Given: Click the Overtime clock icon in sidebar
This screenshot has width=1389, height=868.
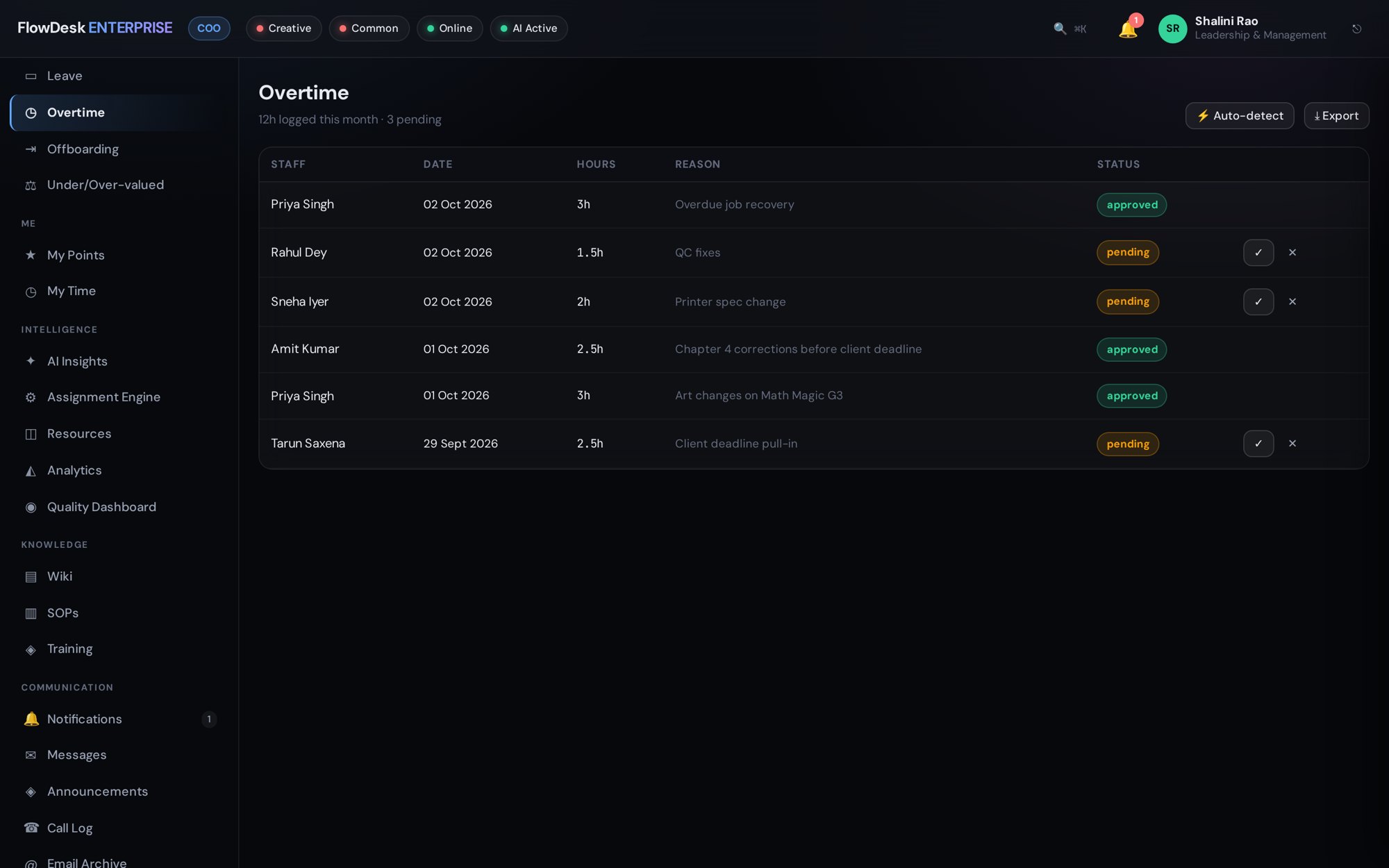Looking at the screenshot, I should [x=31, y=113].
